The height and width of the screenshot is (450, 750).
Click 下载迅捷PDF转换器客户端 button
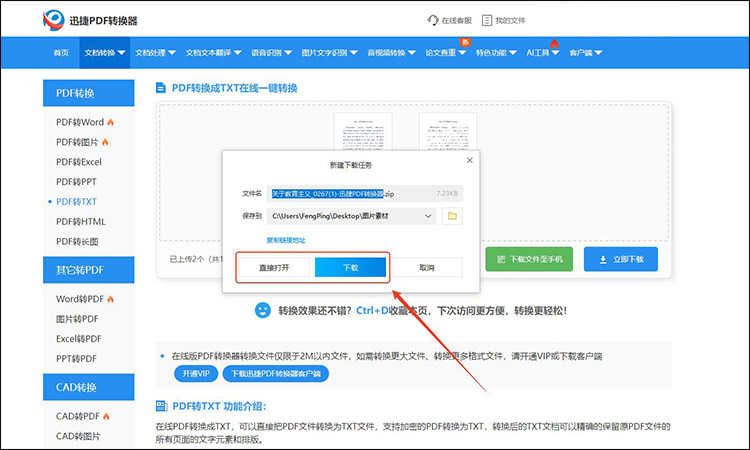click(276, 373)
